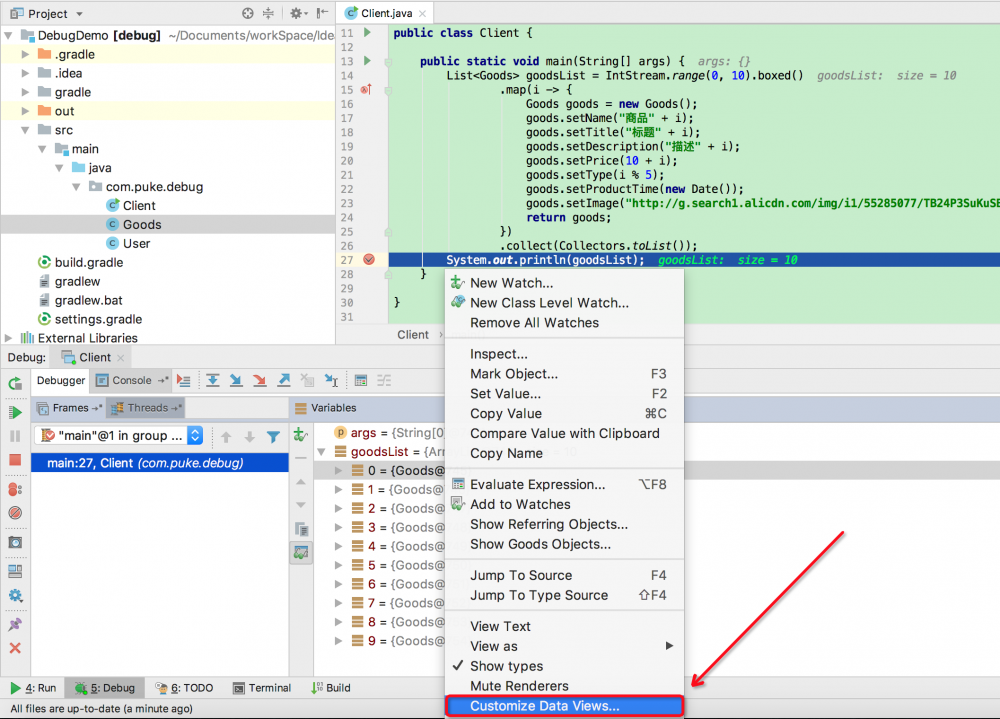Open the Terminal tool window
Screen dimensions: 1000x719
point(262,688)
